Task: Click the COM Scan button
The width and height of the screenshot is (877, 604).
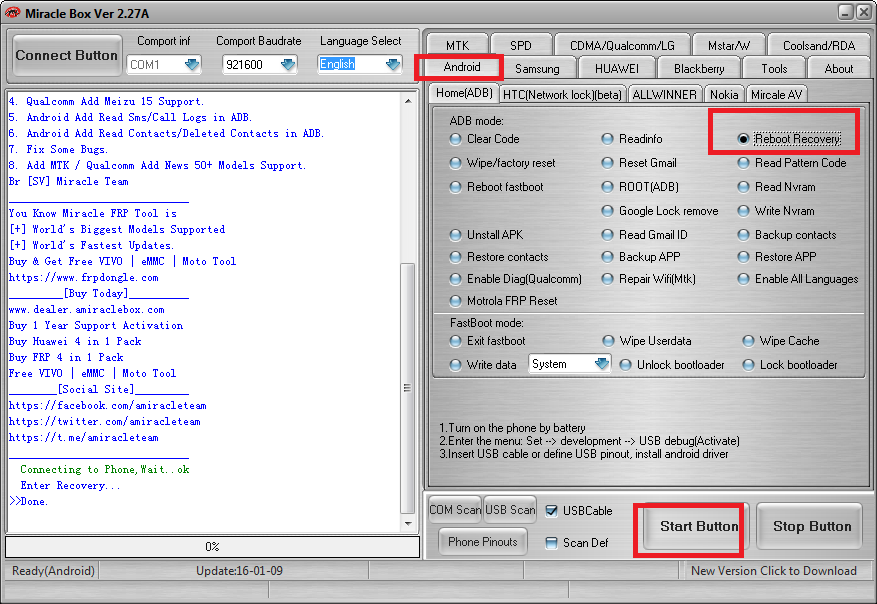Action: (455, 509)
